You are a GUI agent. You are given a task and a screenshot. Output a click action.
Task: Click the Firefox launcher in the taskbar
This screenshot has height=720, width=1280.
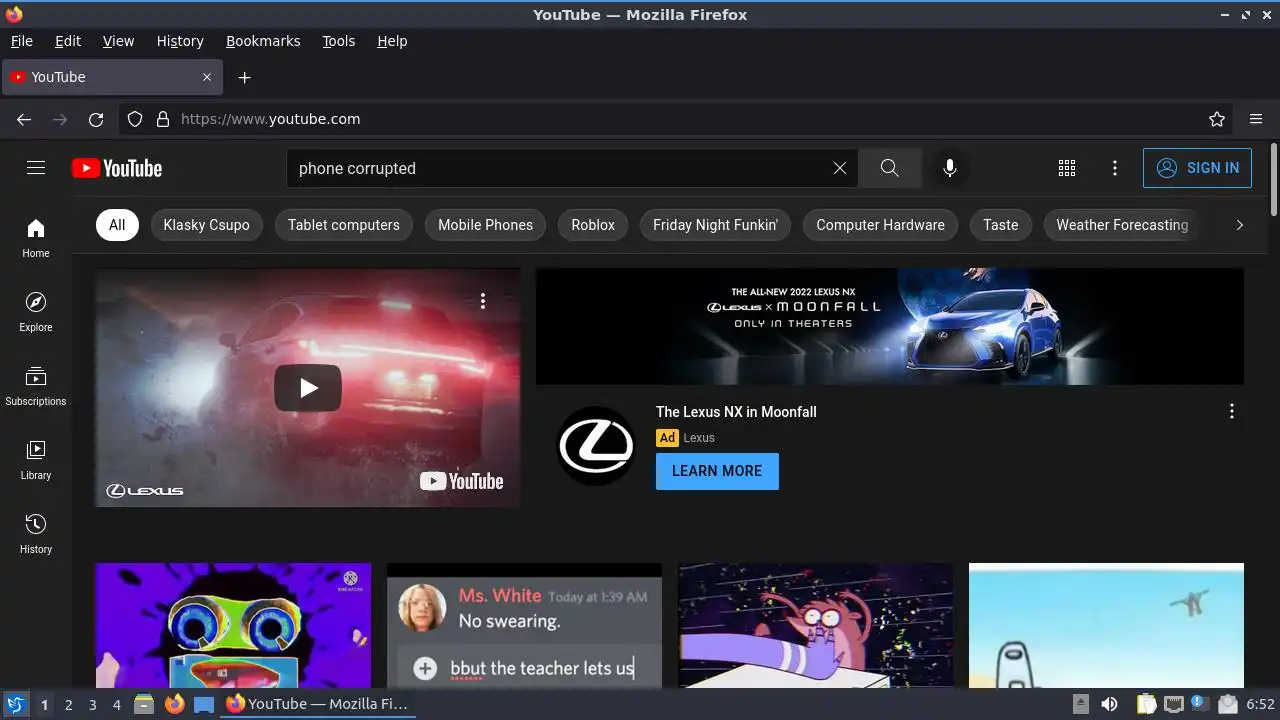click(x=174, y=705)
